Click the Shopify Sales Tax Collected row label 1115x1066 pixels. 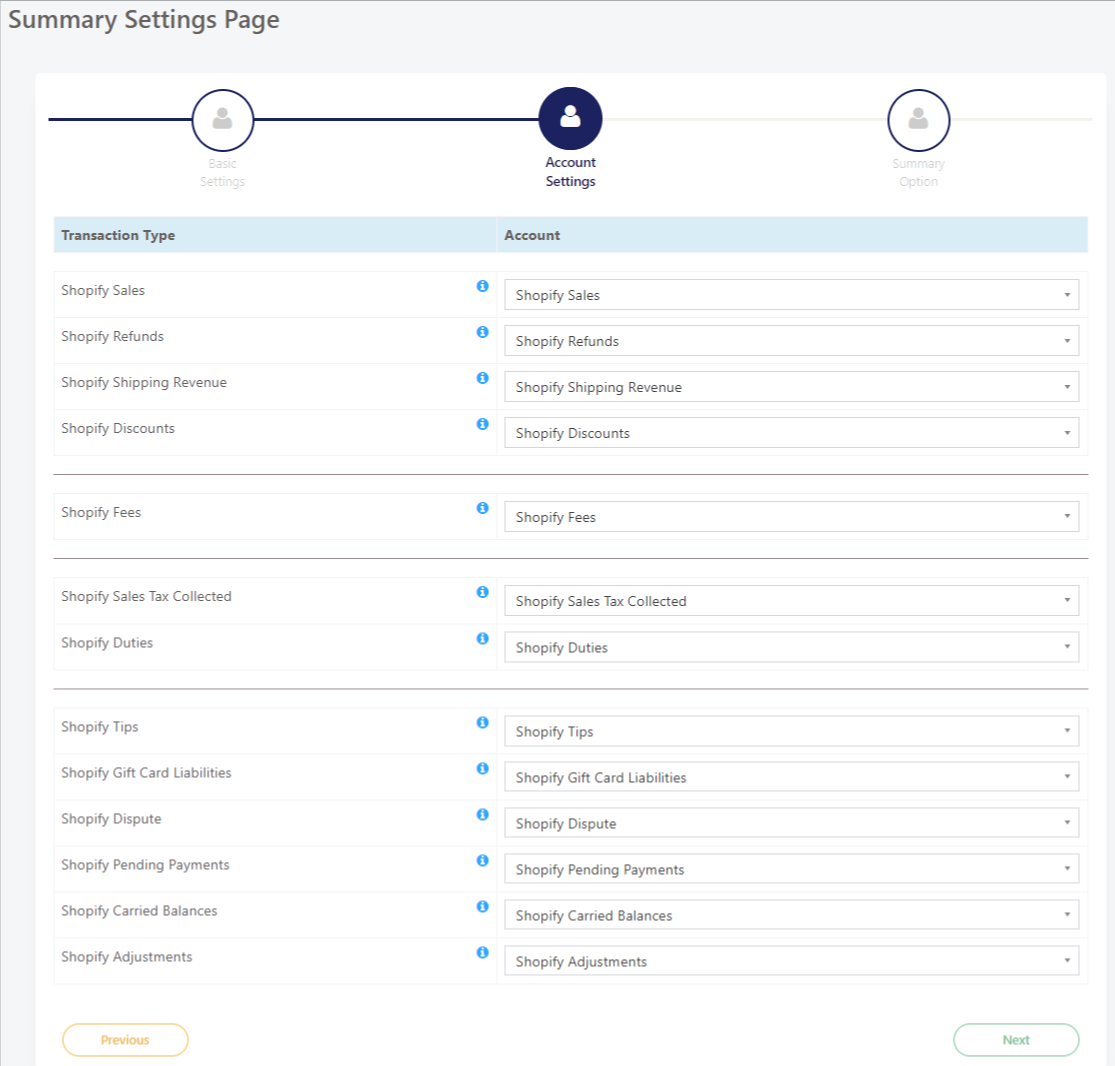point(146,597)
